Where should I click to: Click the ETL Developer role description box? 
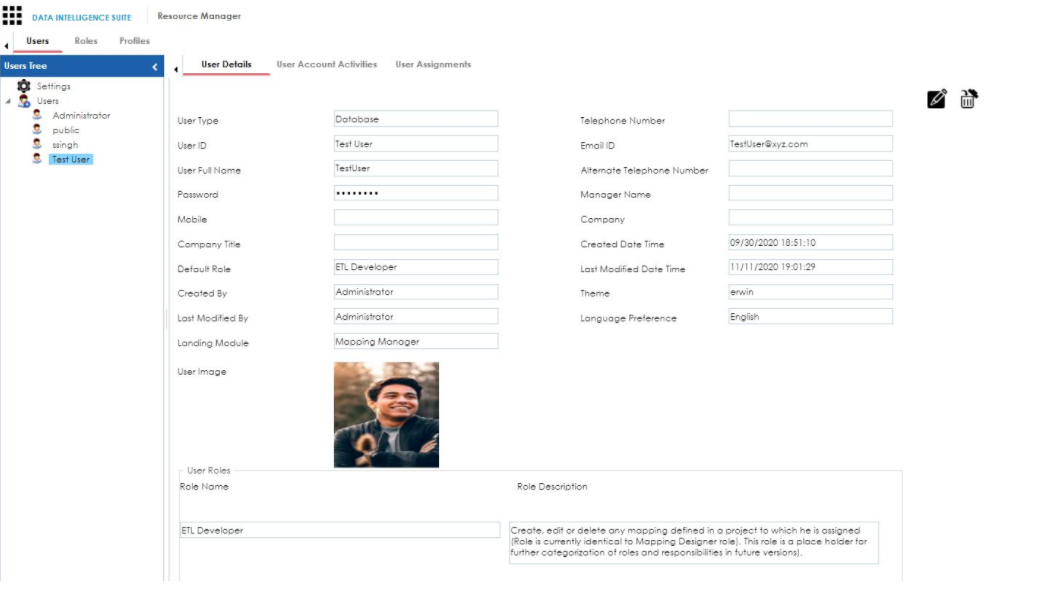point(694,542)
